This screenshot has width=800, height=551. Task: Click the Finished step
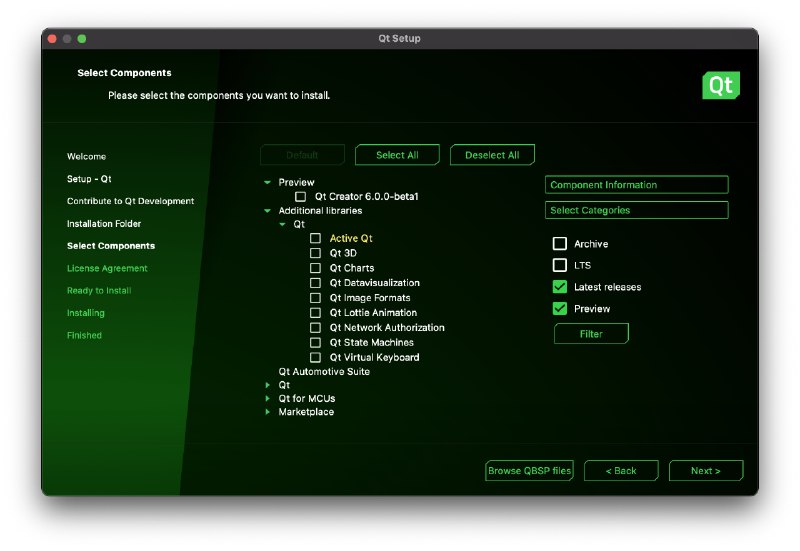(x=84, y=335)
